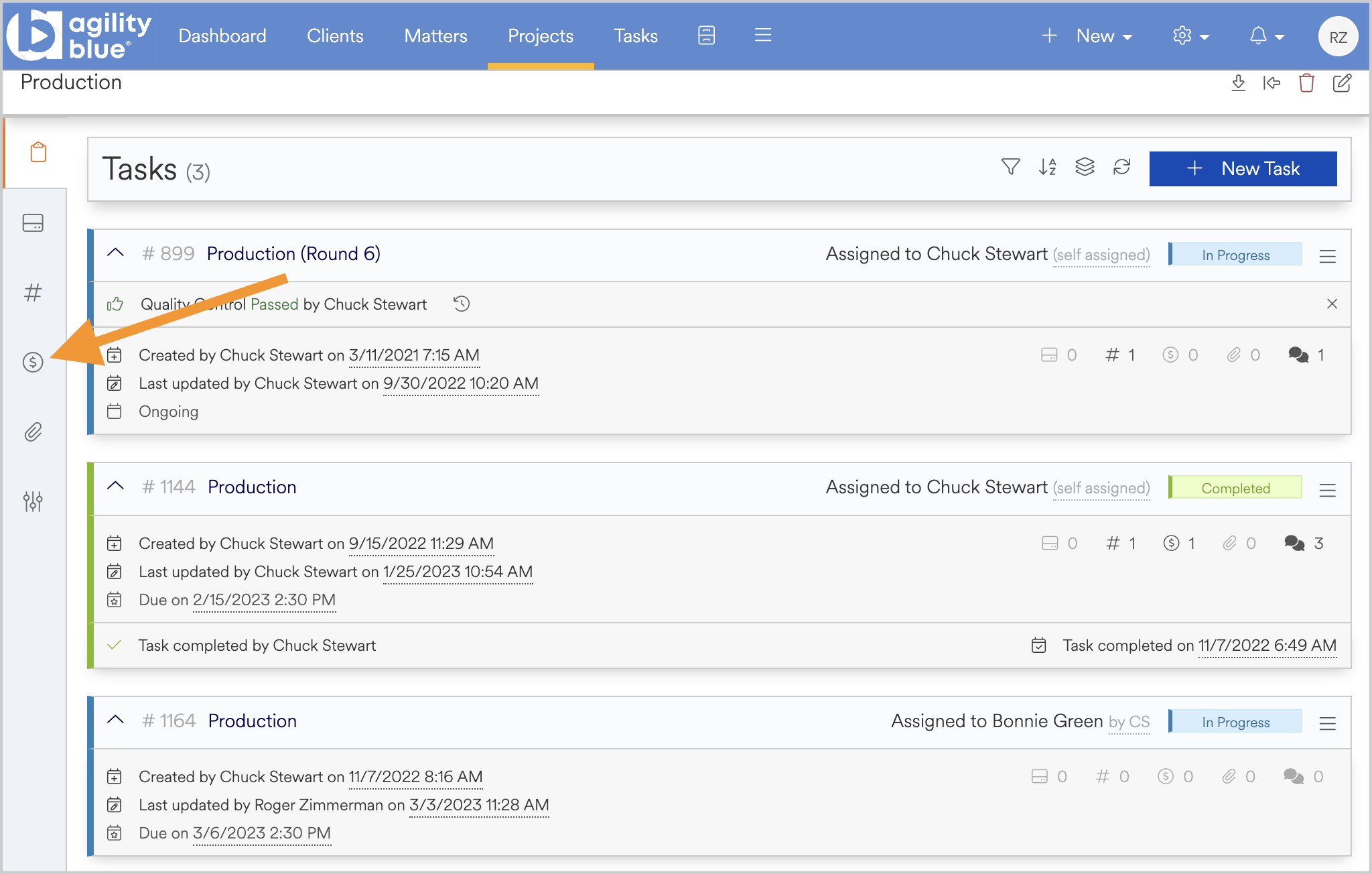Click due date 2/15/2023 2:30 PM
This screenshot has height=874, width=1372.
(x=264, y=601)
